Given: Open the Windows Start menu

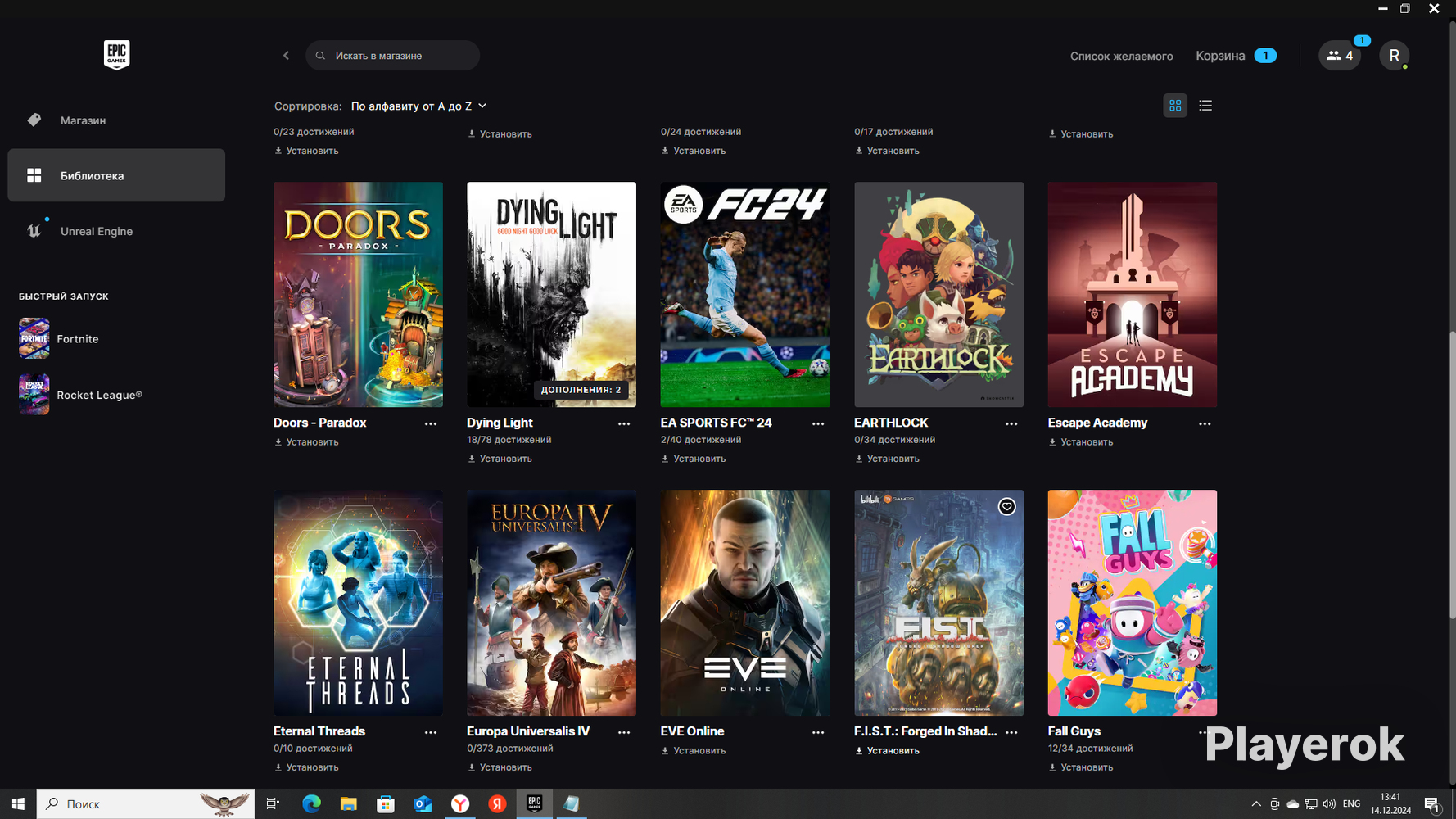Looking at the screenshot, I should click(18, 804).
